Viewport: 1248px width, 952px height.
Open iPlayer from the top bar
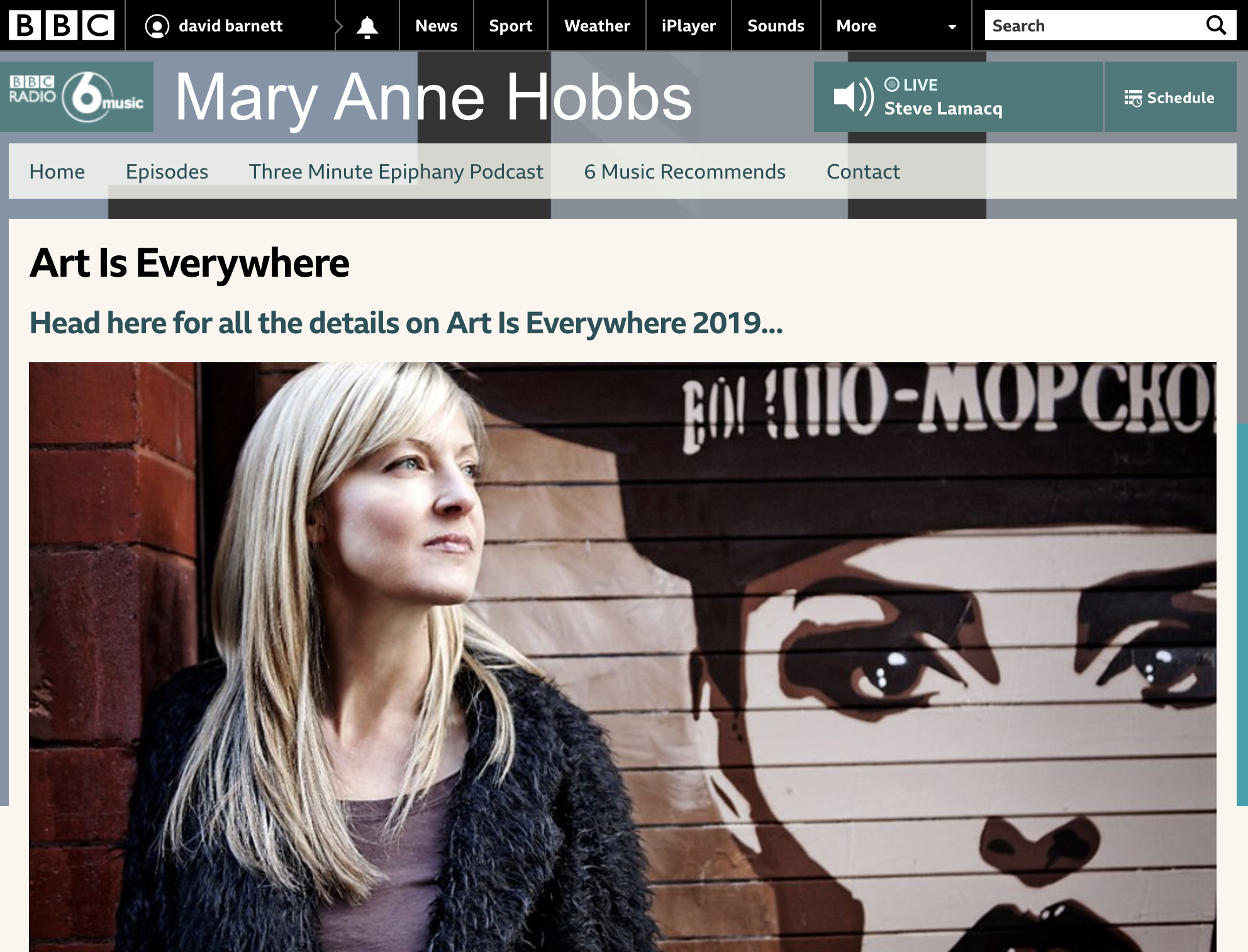[x=688, y=26]
